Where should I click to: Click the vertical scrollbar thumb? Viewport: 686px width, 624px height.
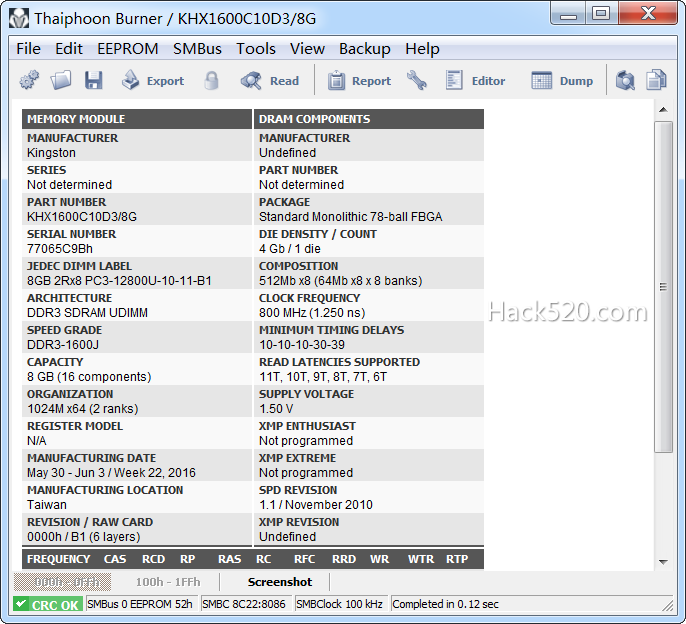coord(663,287)
